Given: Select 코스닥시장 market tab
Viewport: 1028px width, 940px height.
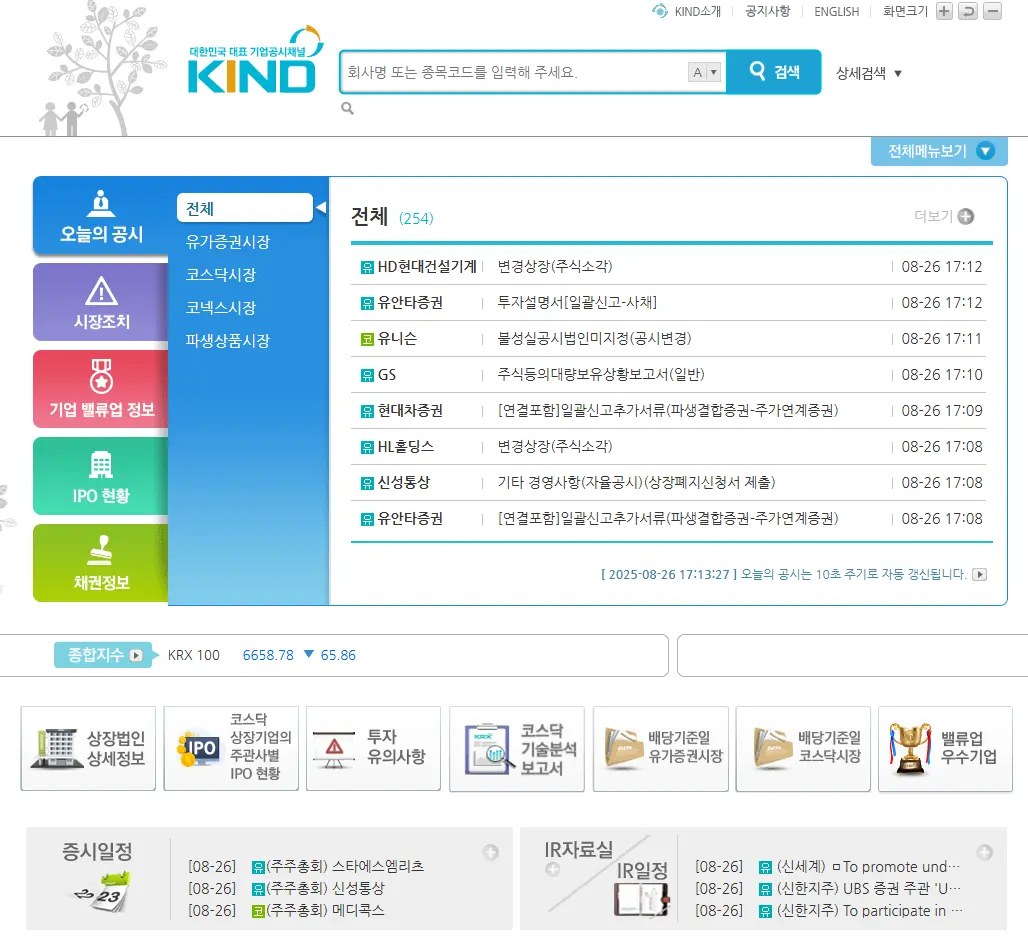Looking at the screenshot, I should click(220, 275).
